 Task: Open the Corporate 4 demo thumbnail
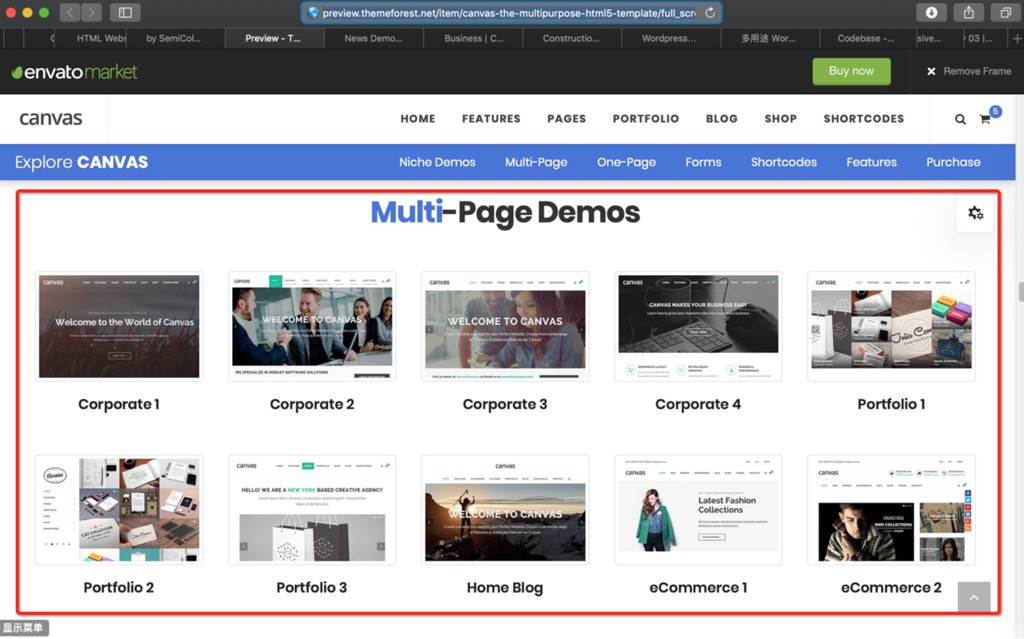coord(698,327)
